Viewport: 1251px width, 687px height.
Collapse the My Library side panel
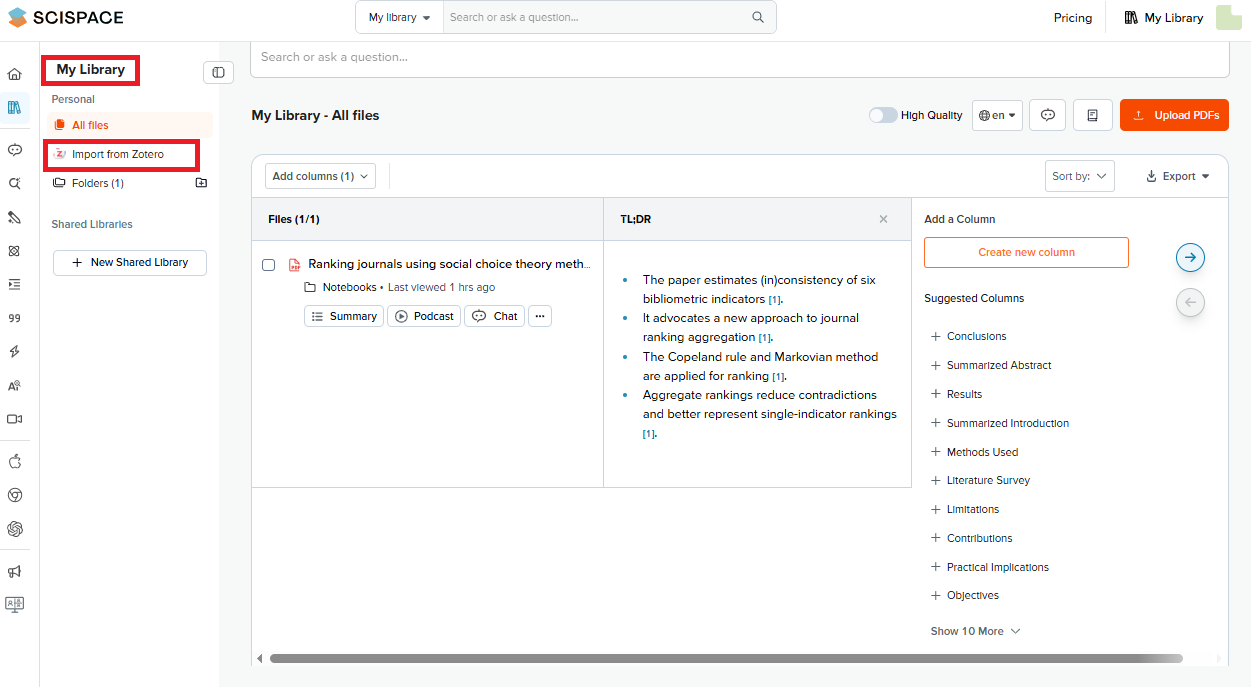tap(218, 72)
